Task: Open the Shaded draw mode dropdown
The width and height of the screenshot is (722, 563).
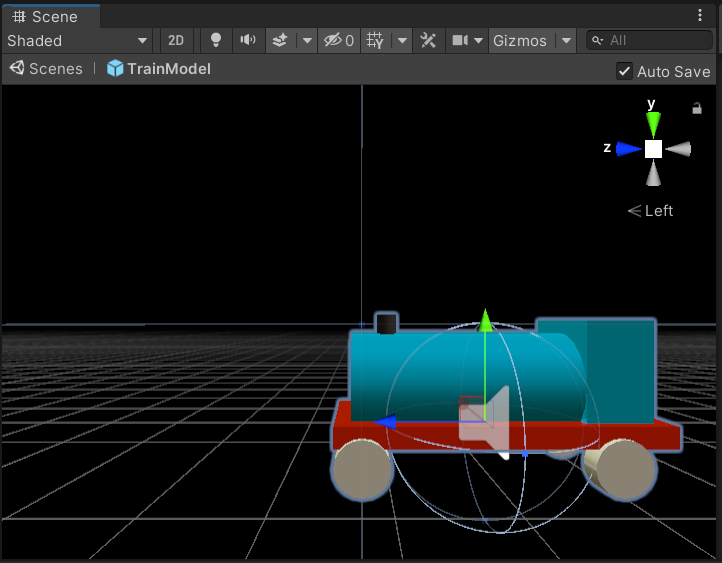Action: (x=77, y=41)
